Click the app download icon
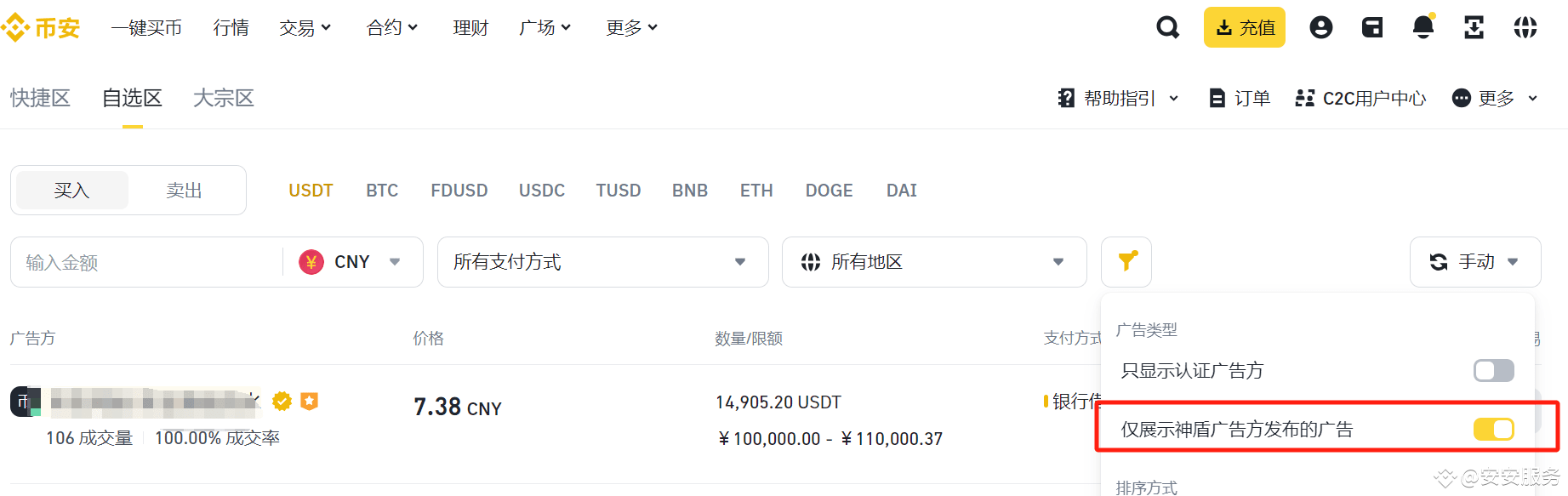 pyautogui.click(x=1474, y=28)
